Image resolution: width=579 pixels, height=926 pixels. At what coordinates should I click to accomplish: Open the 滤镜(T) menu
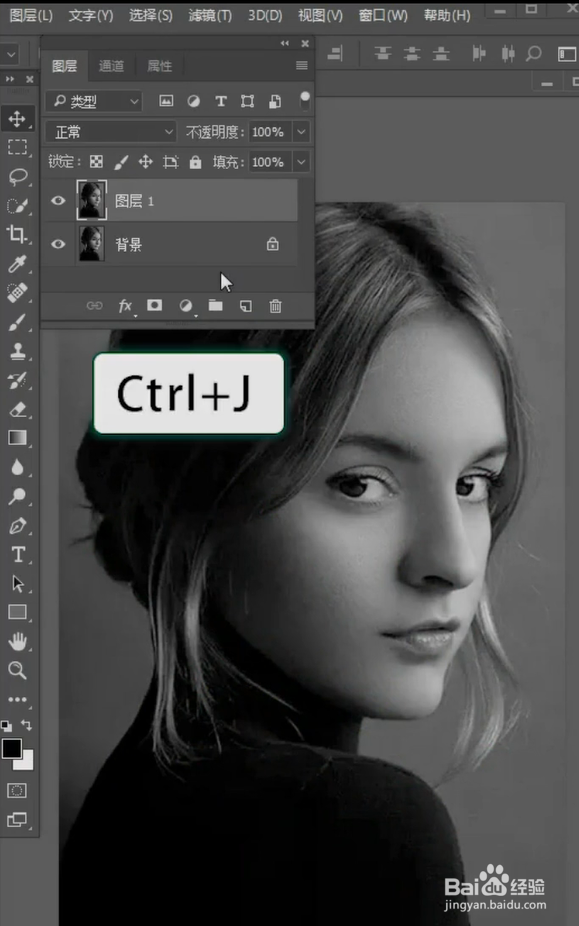[210, 15]
